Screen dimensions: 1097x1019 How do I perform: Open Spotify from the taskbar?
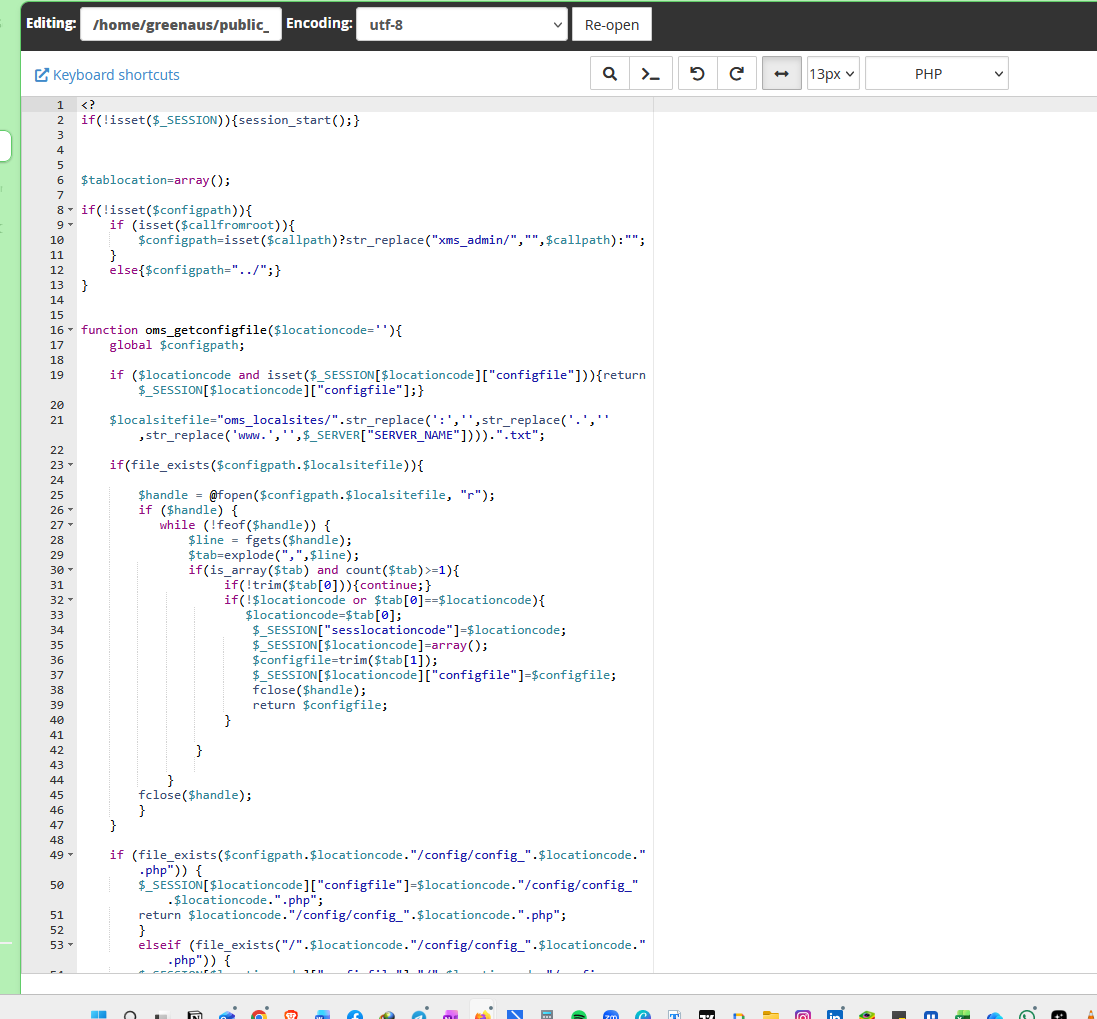pos(579,1014)
